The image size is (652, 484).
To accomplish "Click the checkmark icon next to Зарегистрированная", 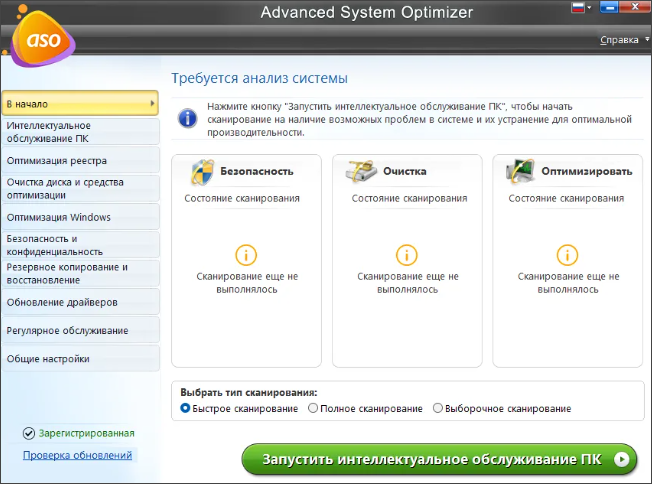I will point(29,433).
